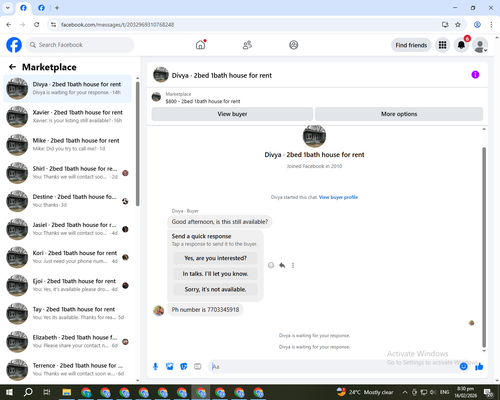Open a new browser tab
This screenshot has width=500, height=400.
pos(57,8)
